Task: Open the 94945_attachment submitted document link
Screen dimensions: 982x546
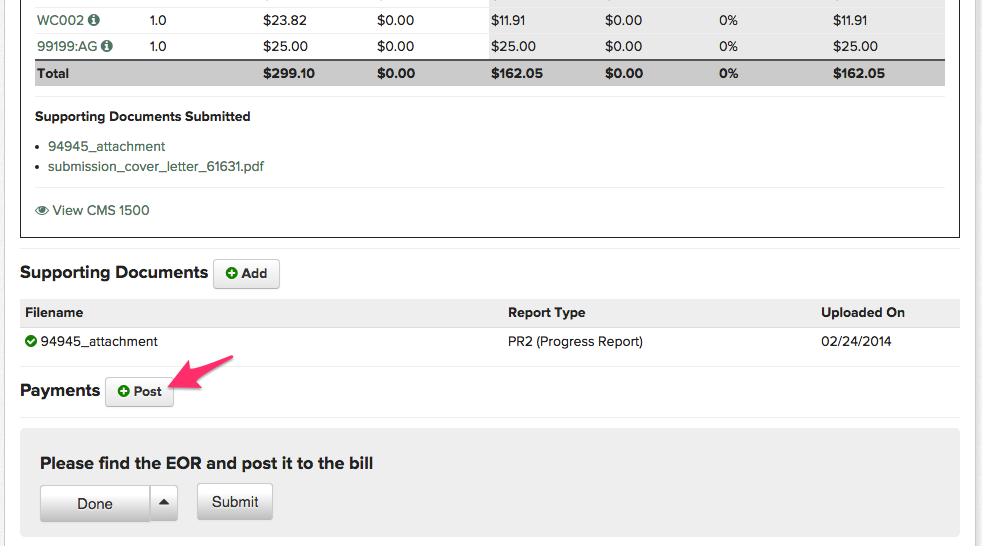Action: (x=106, y=146)
